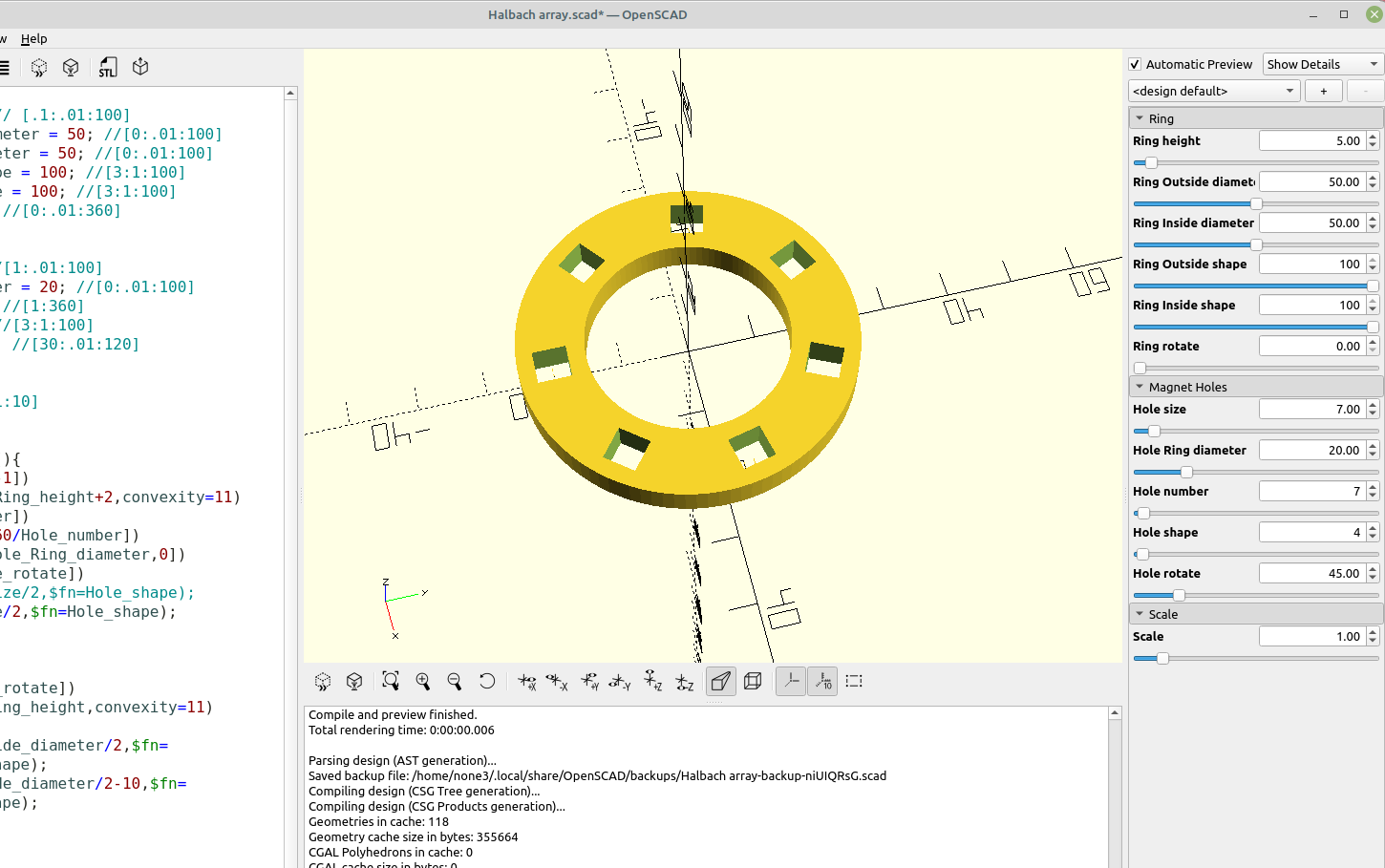
Task: Reset the 3D view orientation
Action: tap(487, 681)
